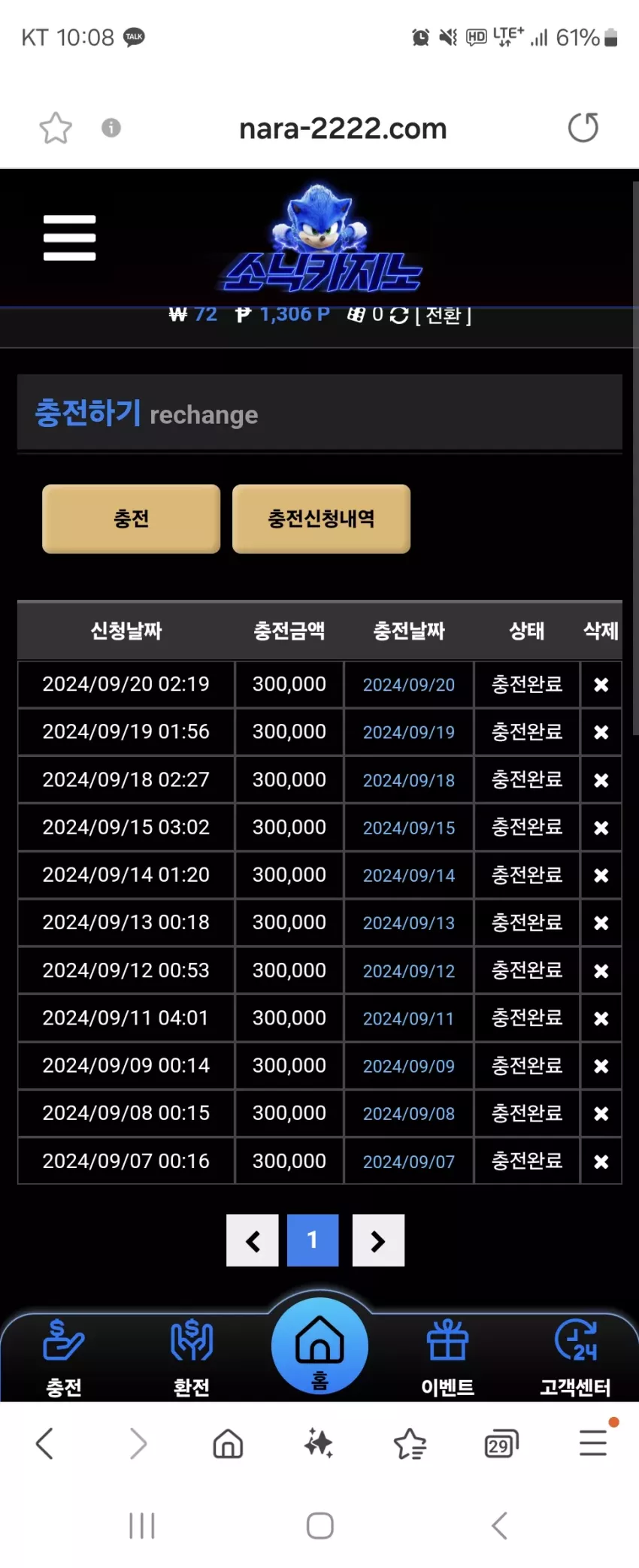This screenshot has width=639, height=1568.
Task: Bookmark page with the star icon
Action: [x=56, y=128]
